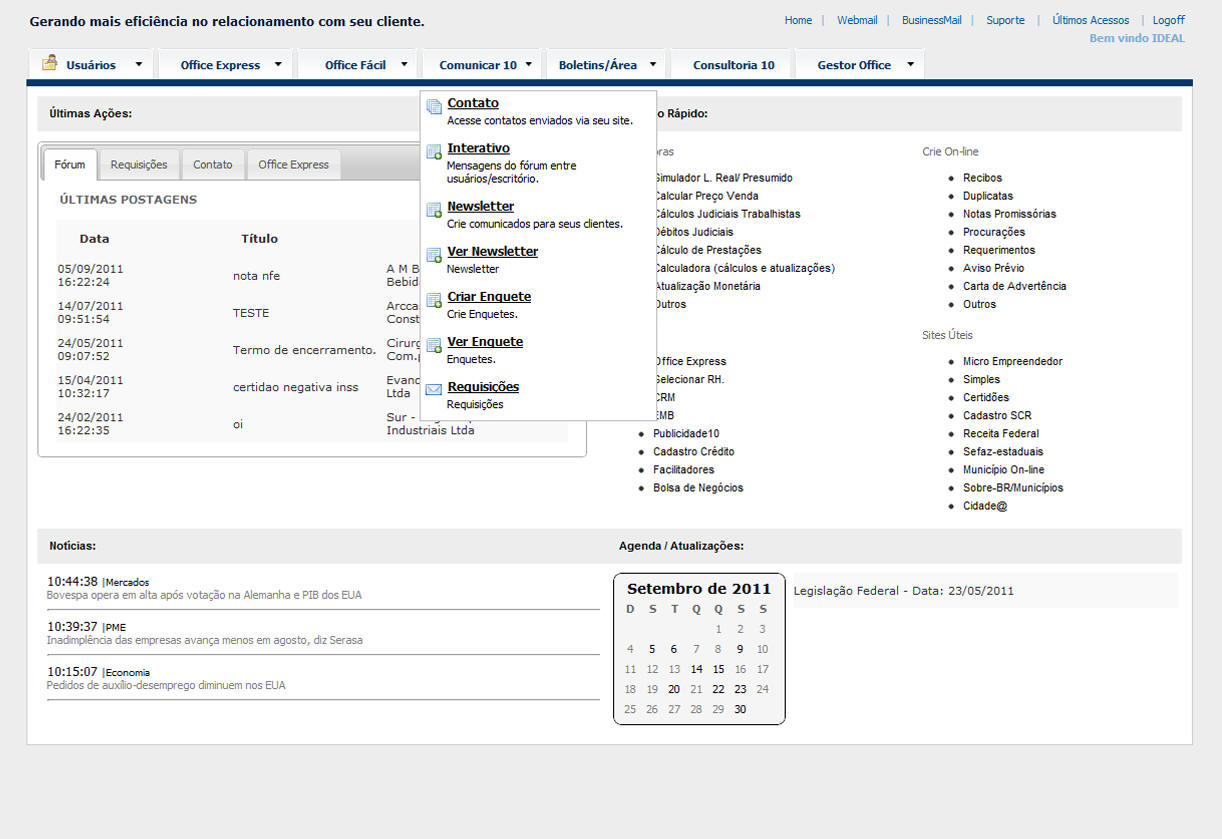Open the Publicidade10 link
This screenshot has height=839, width=1222.
pos(686,433)
